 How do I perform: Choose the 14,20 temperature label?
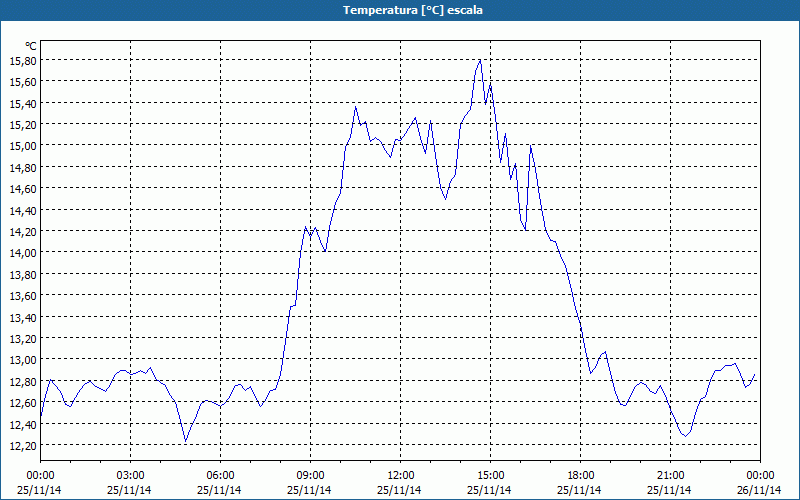[x=23, y=232]
